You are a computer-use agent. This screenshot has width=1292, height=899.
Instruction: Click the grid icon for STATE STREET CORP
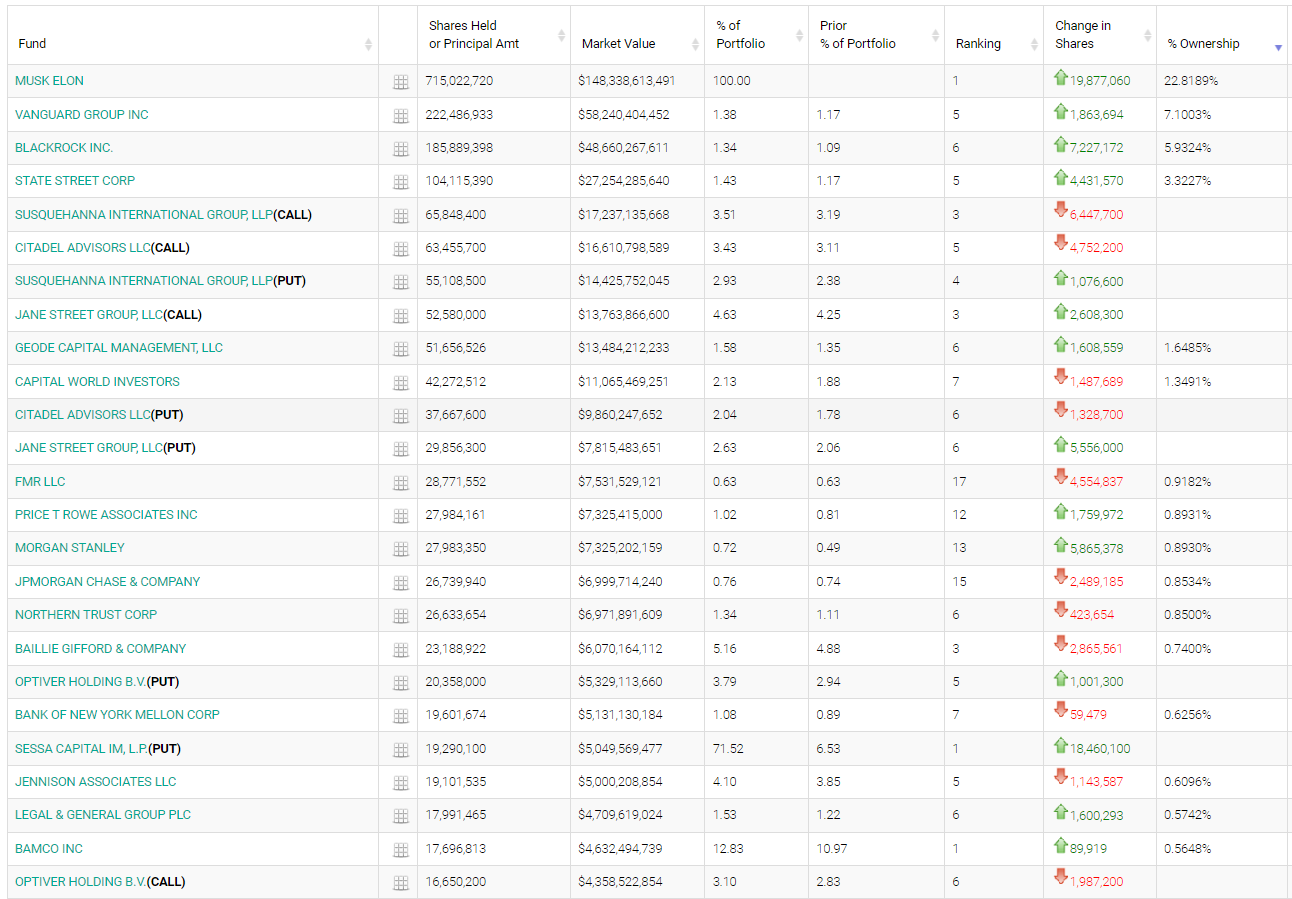click(401, 183)
